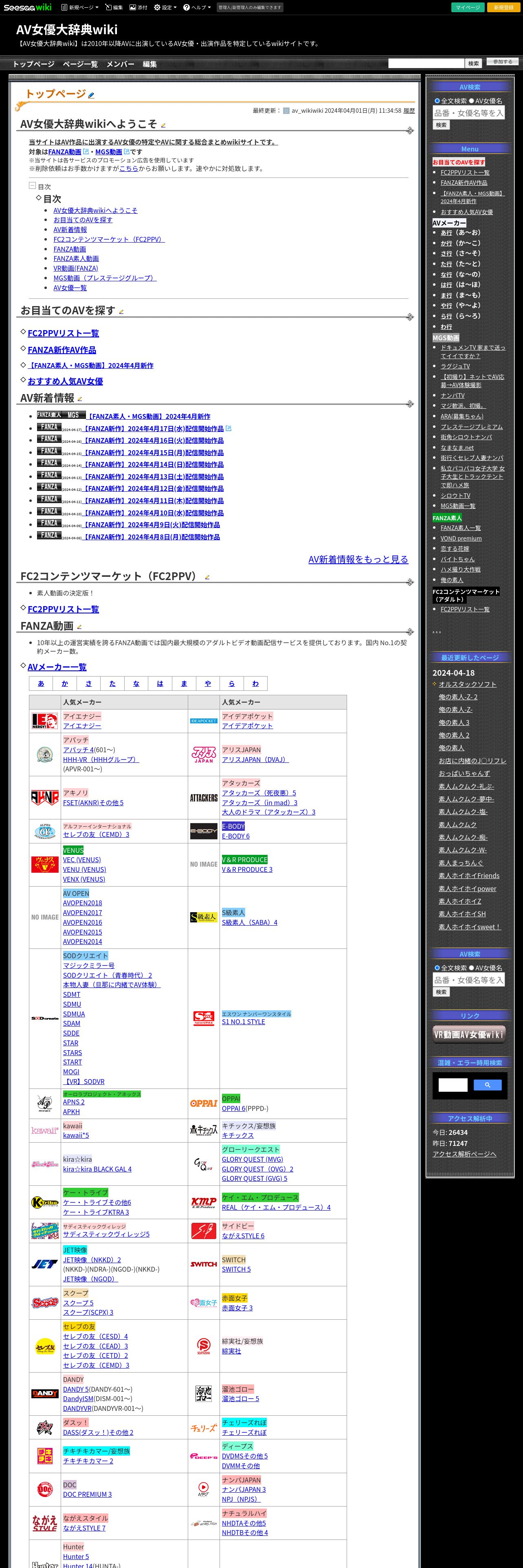The width and height of the screenshot is (523, 1568).
Task: Select AV女優名 radio in lower AV検索 box
Action: click(x=471, y=968)
